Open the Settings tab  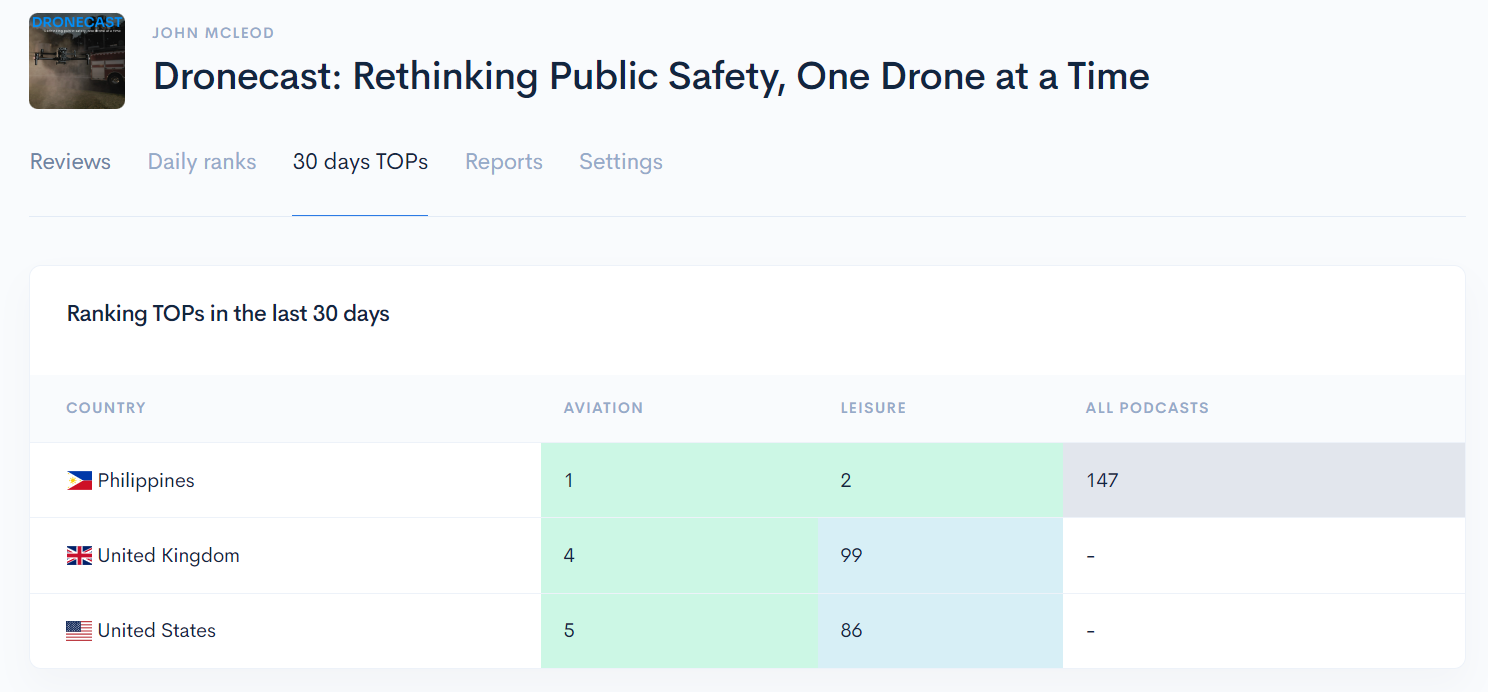[x=621, y=162]
